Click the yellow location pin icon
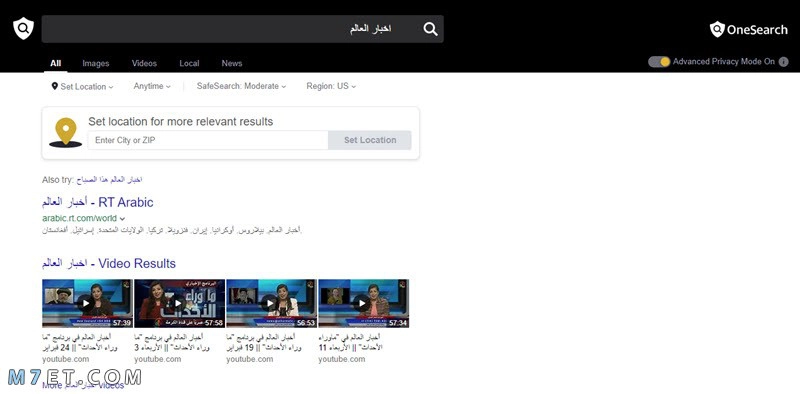800x394 pixels. pos(65,133)
